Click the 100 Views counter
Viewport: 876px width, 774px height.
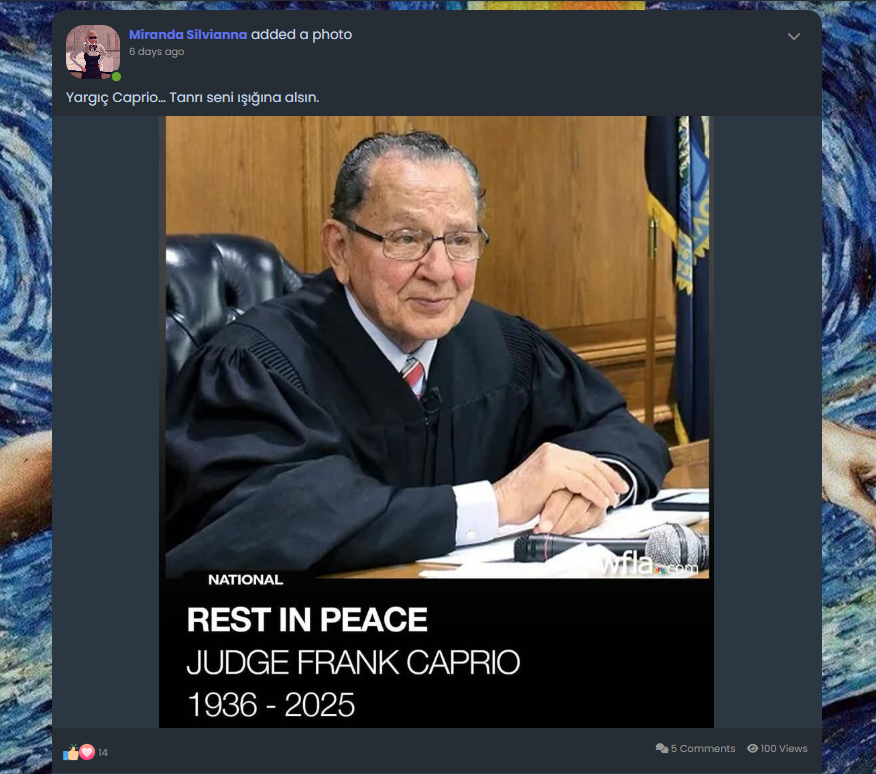(x=784, y=748)
